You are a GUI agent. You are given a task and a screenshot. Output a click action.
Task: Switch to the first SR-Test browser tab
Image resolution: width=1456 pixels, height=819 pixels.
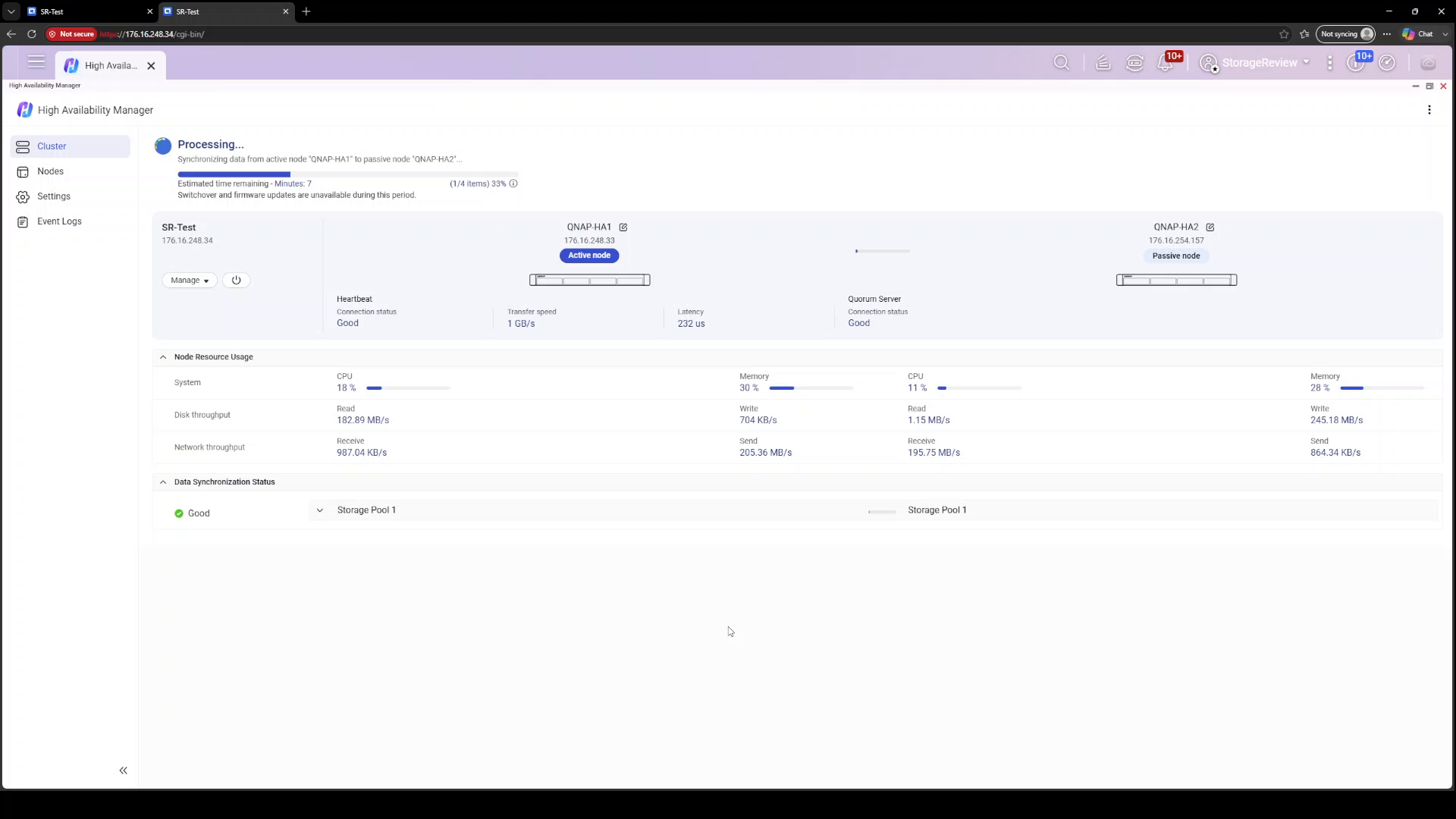[89, 11]
